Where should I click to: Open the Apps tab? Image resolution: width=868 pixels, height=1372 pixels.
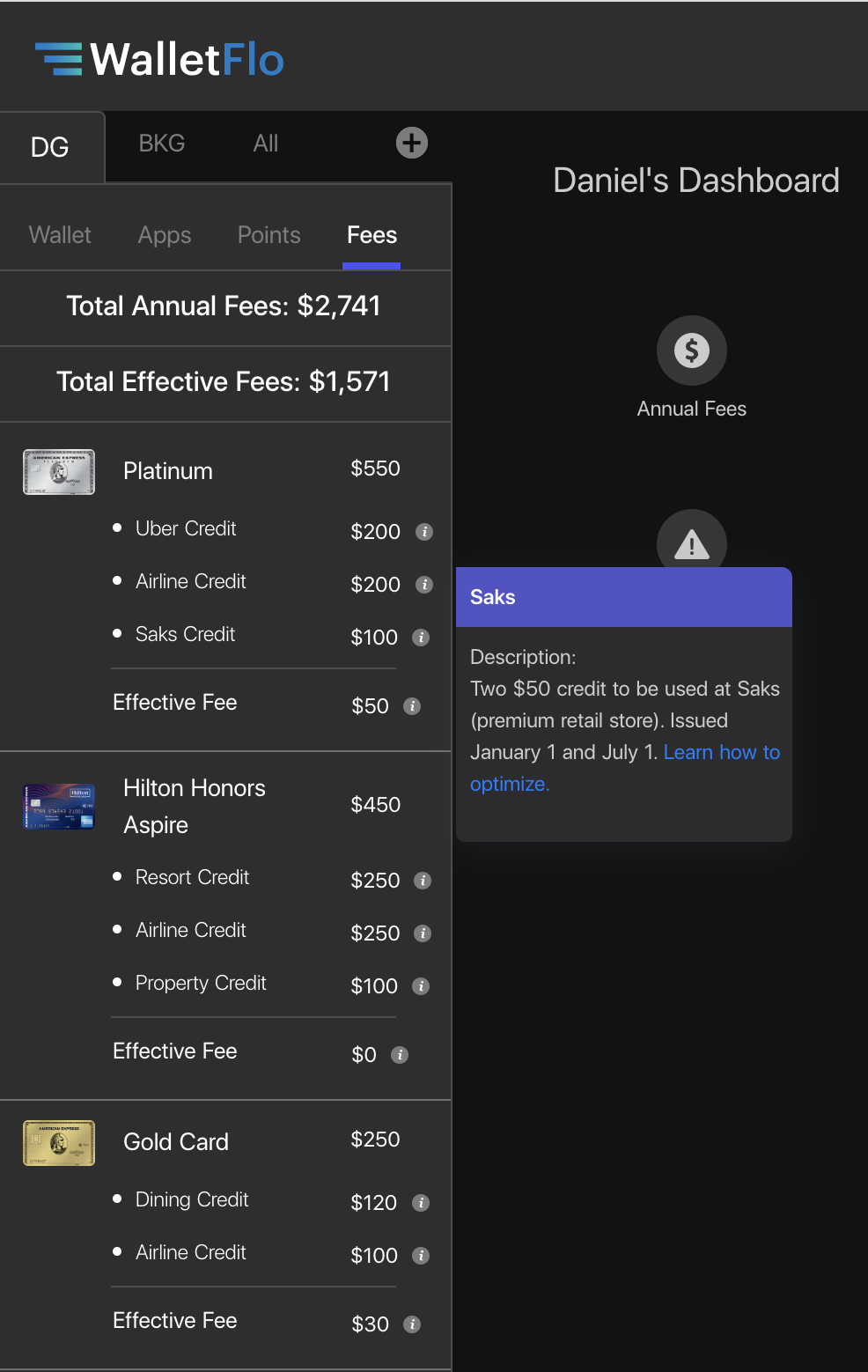[165, 235]
